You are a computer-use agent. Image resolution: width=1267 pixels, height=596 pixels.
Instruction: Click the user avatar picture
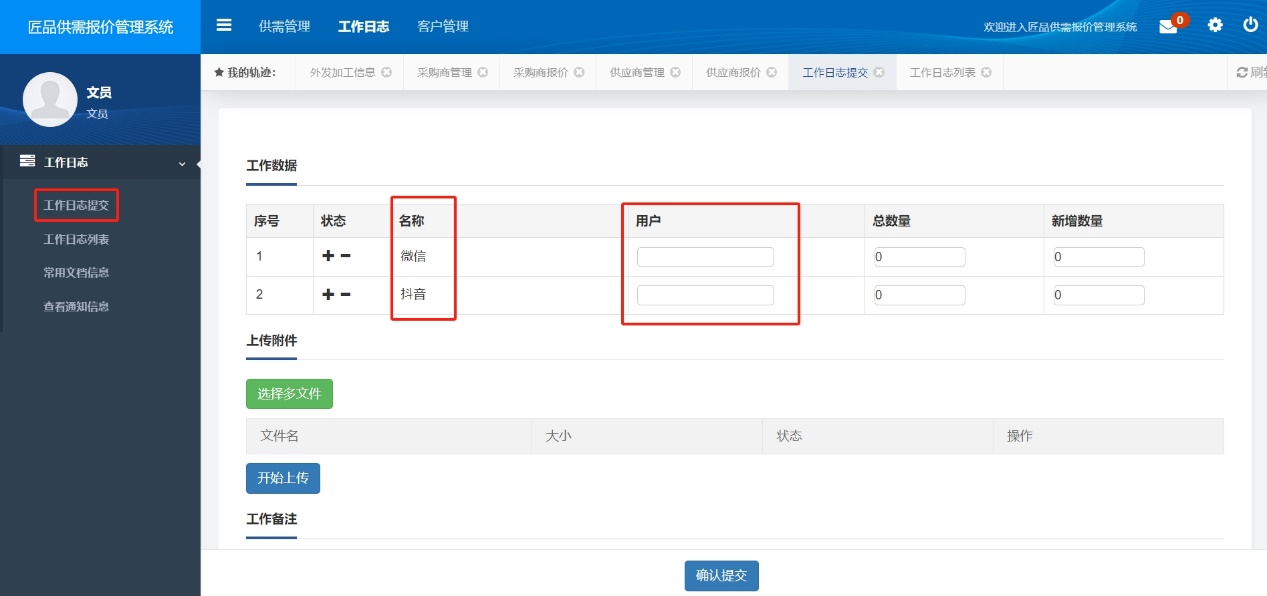[50, 99]
